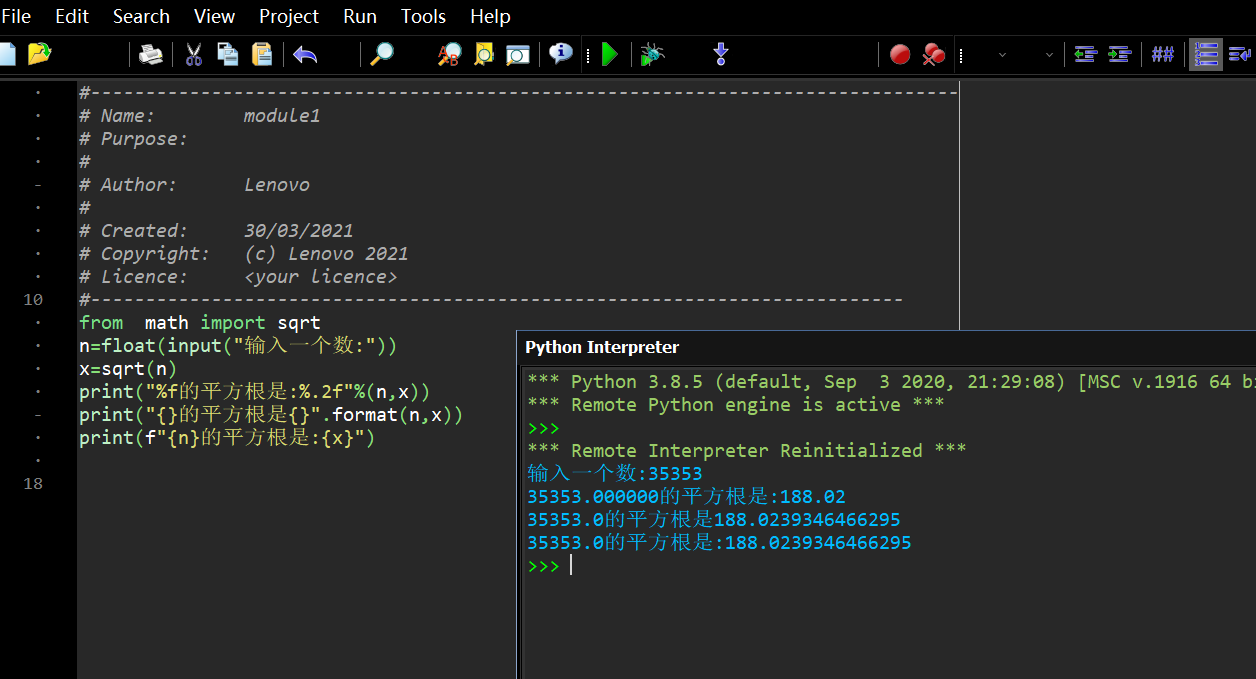Open the Search menu
This screenshot has width=1256, height=679.
141,16
